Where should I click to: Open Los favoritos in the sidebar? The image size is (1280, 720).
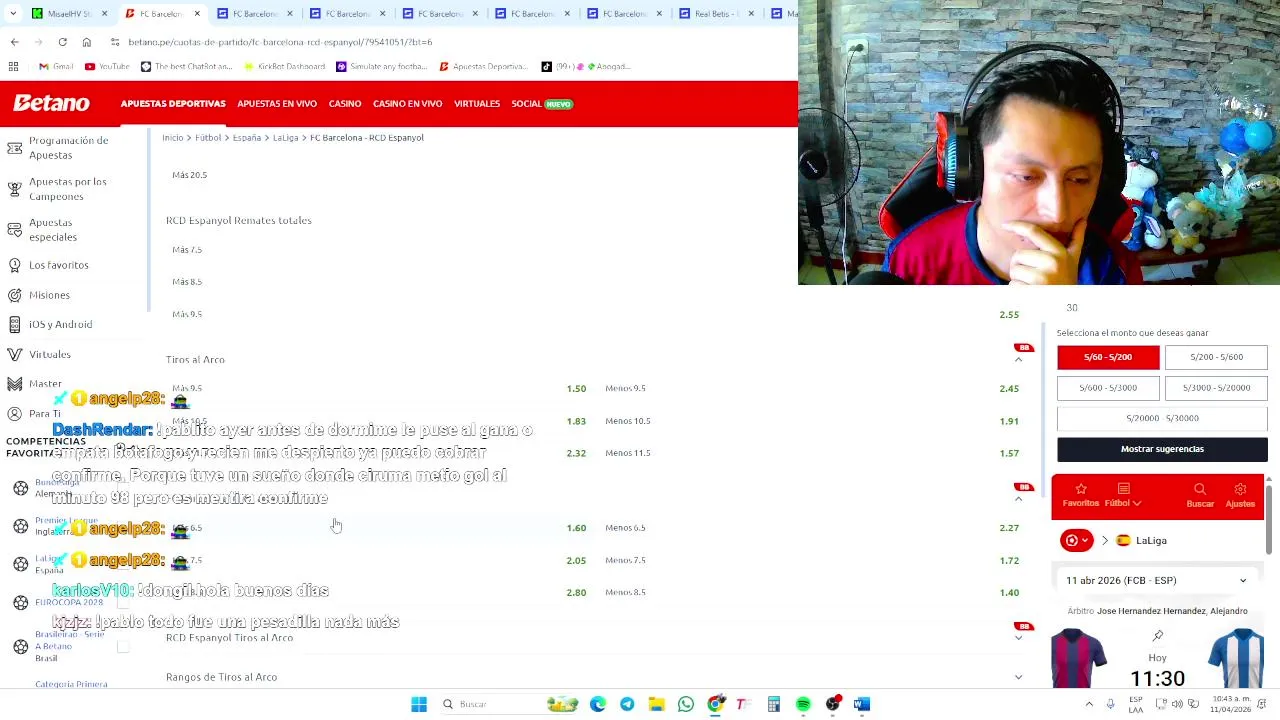pyautogui.click(x=58, y=265)
